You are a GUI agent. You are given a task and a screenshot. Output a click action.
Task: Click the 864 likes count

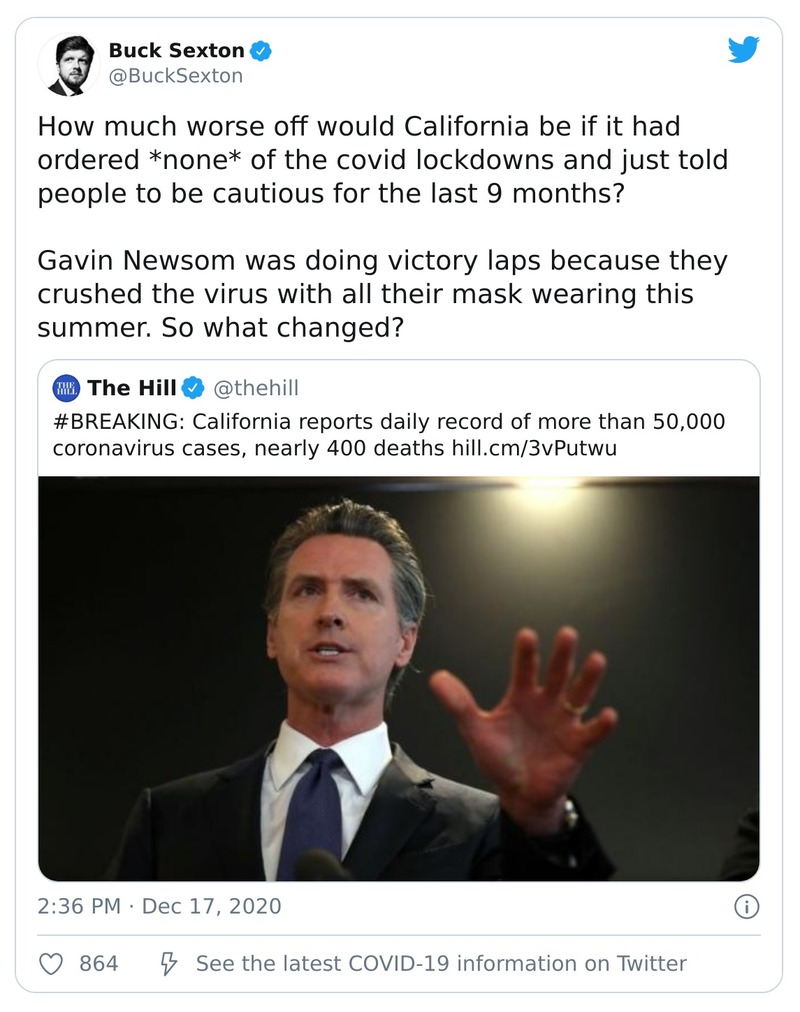[98, 964]
